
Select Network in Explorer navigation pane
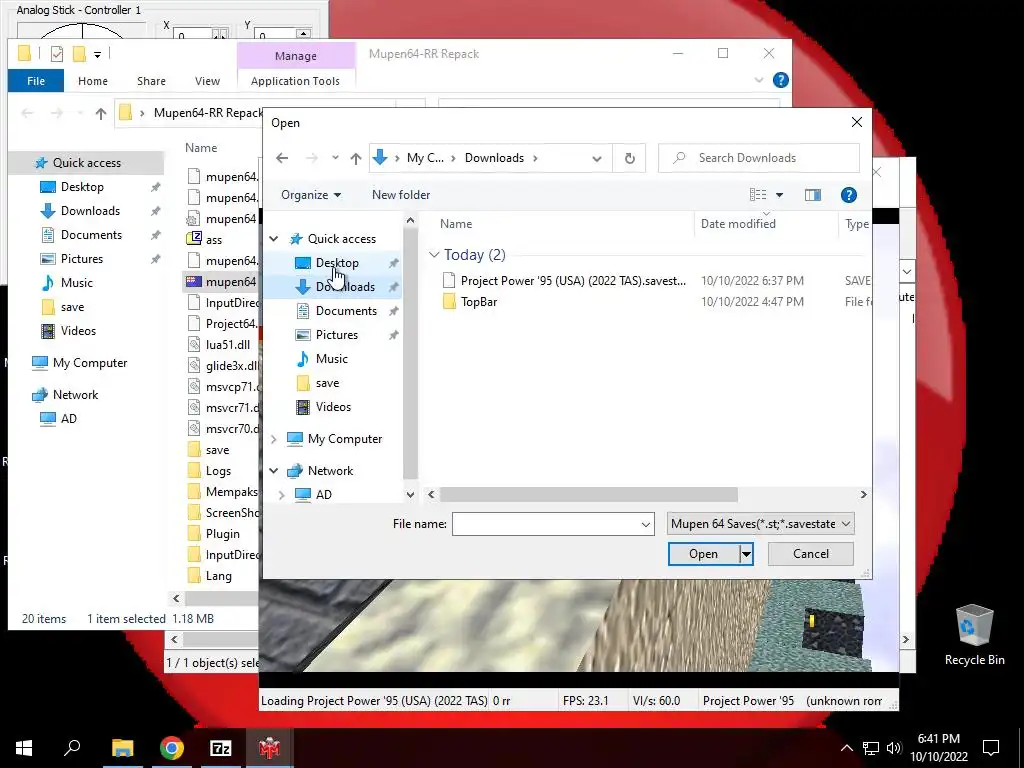75,395
